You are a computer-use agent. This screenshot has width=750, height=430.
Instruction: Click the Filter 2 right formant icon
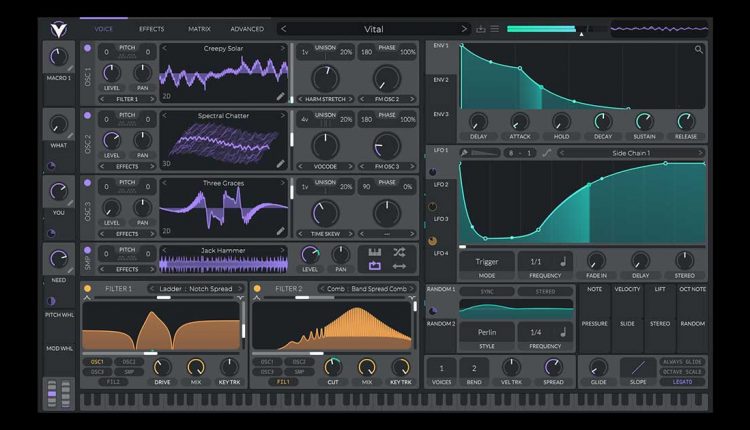412,298
